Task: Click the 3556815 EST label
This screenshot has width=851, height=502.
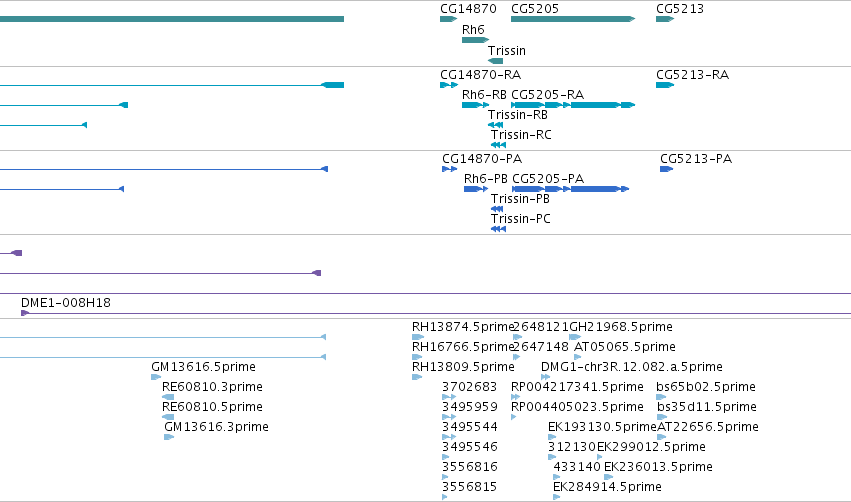Action: [x=469, y=487]
